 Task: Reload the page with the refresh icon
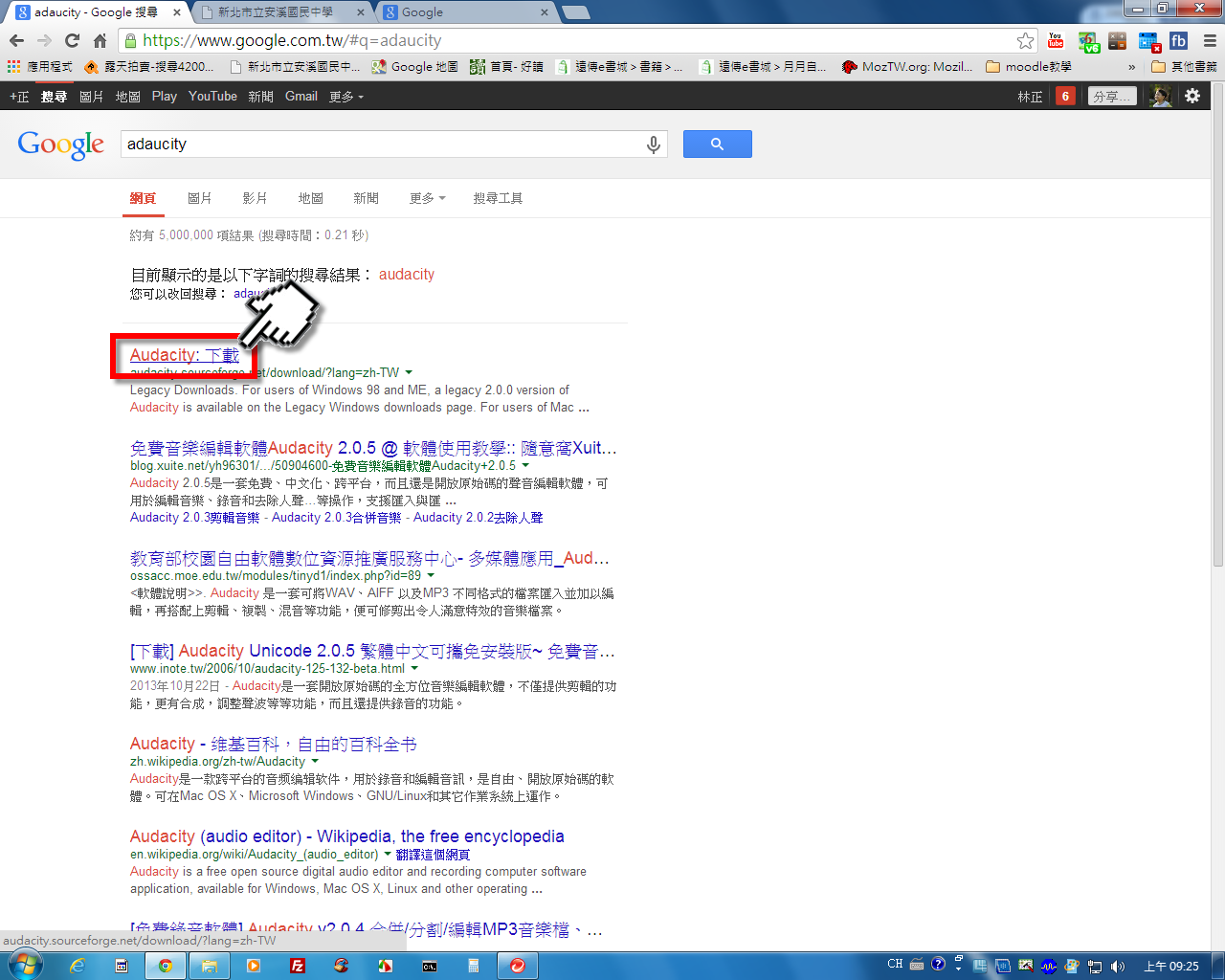coord(72,40)
